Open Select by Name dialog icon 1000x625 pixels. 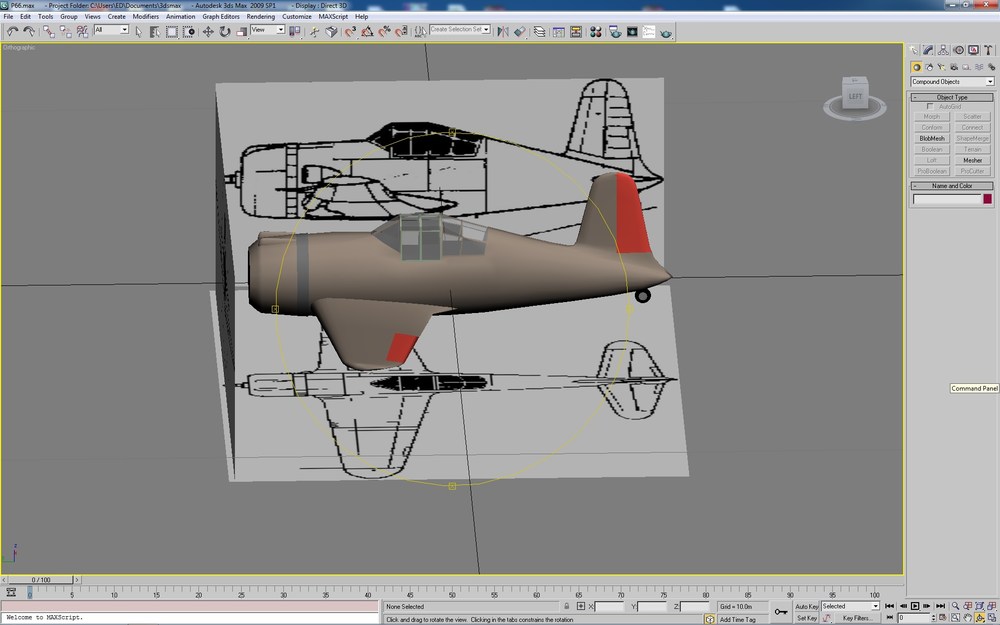coord(154,31)
